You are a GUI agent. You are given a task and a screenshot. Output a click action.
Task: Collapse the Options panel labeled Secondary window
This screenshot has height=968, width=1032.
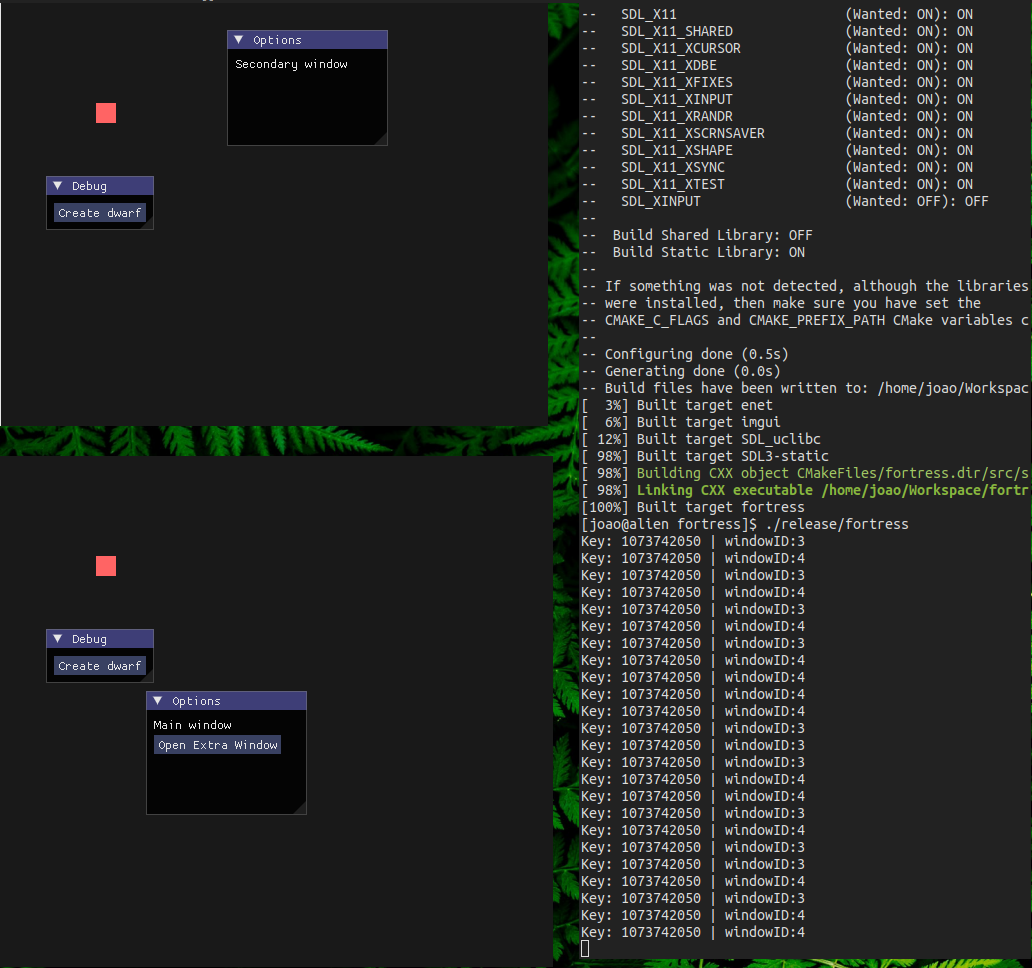pyautogui.click(x=240, y=38)
